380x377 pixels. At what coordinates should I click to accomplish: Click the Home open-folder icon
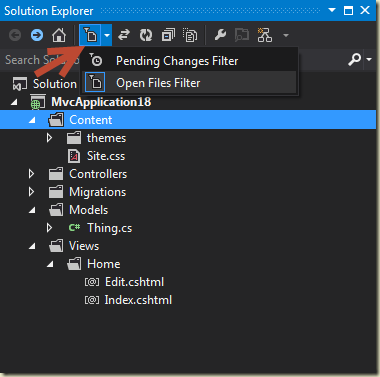coord(74,264)
